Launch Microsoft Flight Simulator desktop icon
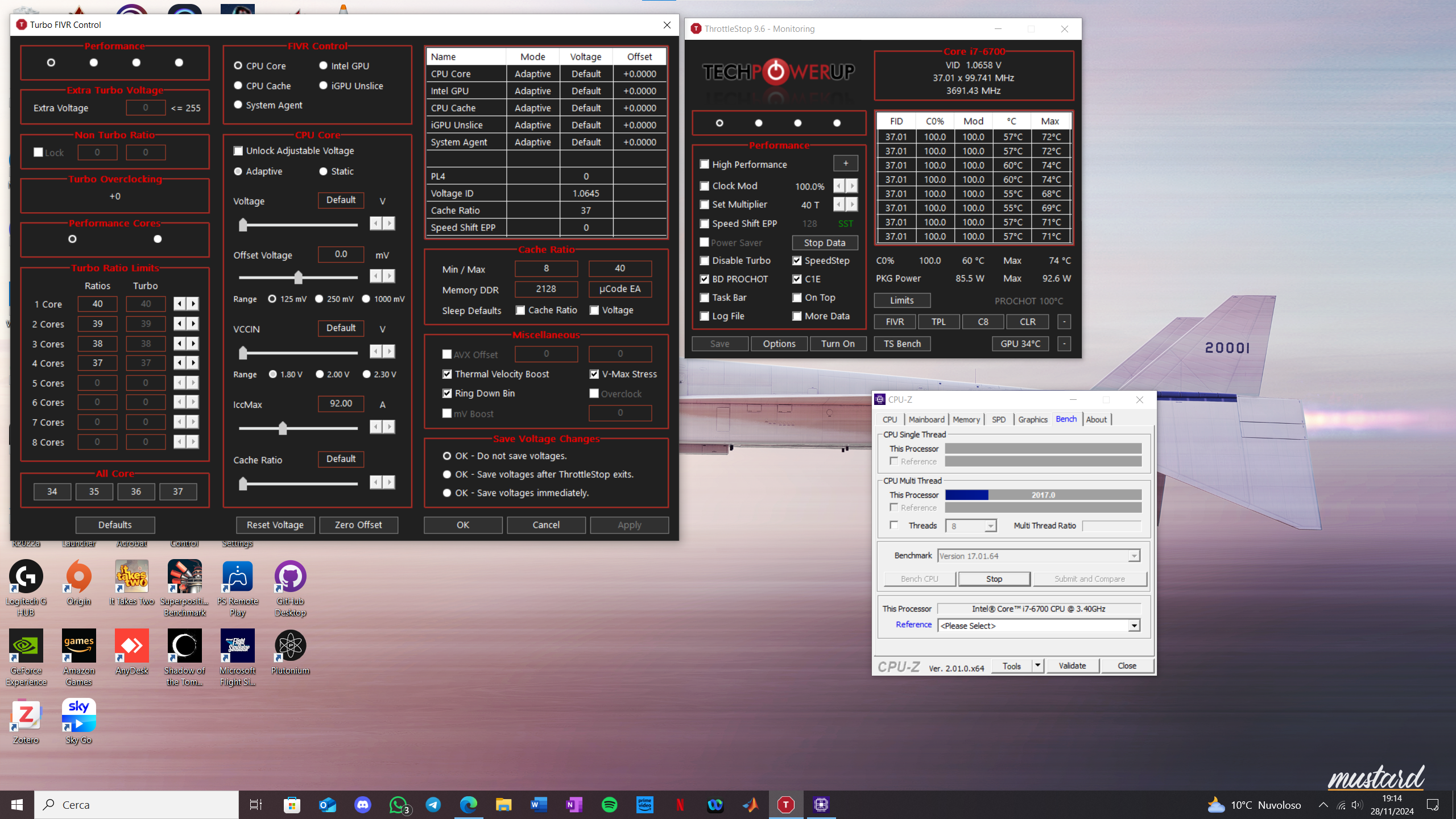This screenshot has height=819, width=1456. tap(237, 657)
